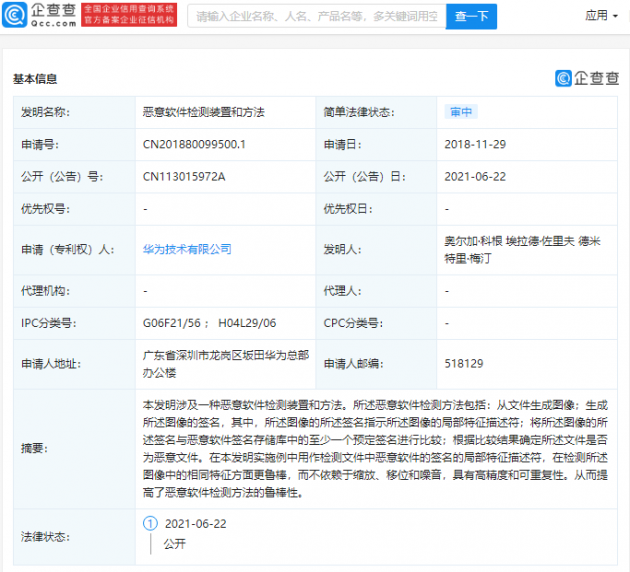630x572 pixels.
Task: Click the publication number CN113015972A
Action: point(184,176)
